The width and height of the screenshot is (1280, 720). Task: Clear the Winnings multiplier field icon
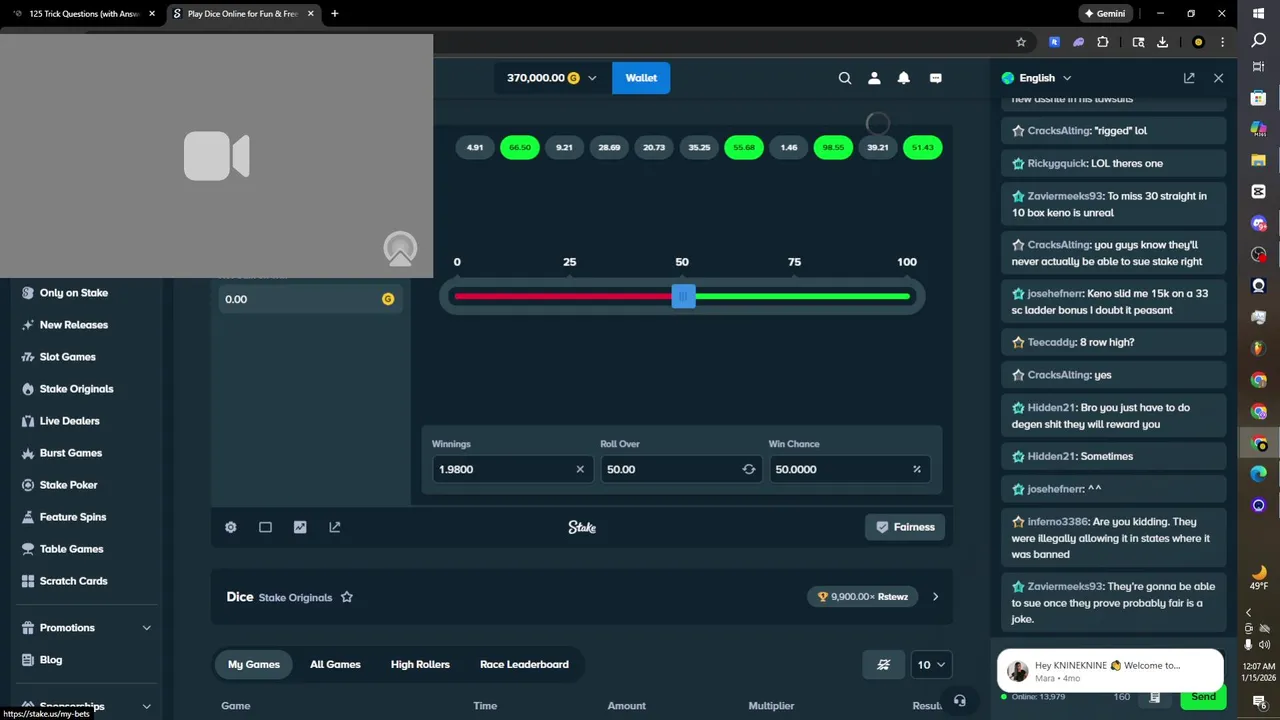tap(580, 469)
